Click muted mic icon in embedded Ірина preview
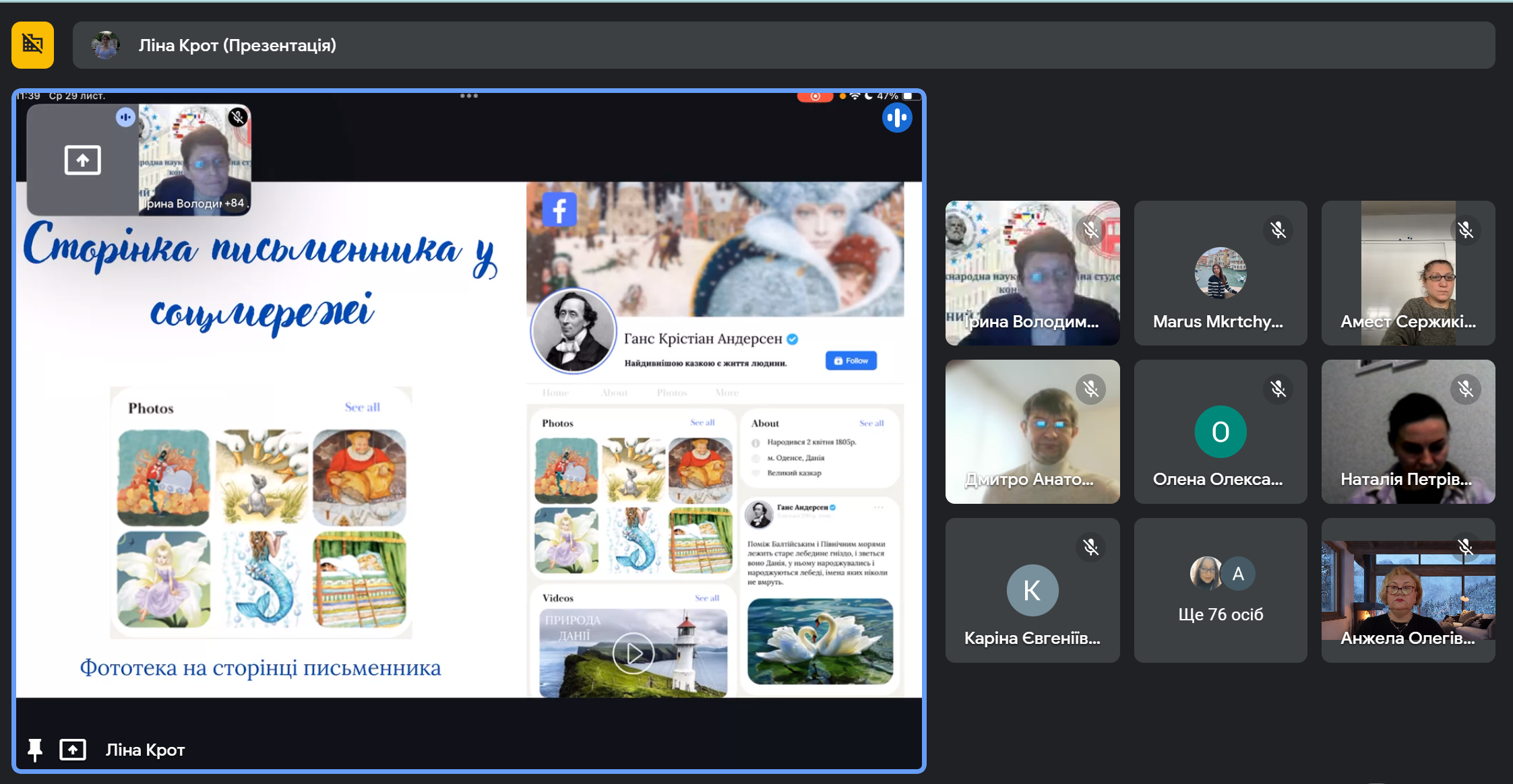Screen dimensions: 1513x784 point(237,117)
